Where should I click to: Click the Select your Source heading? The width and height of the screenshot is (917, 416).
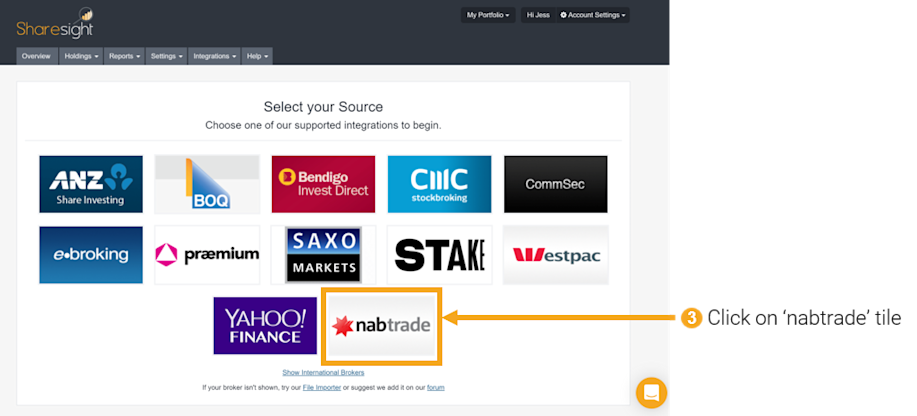pyautogui.click(x=323, y=107)
